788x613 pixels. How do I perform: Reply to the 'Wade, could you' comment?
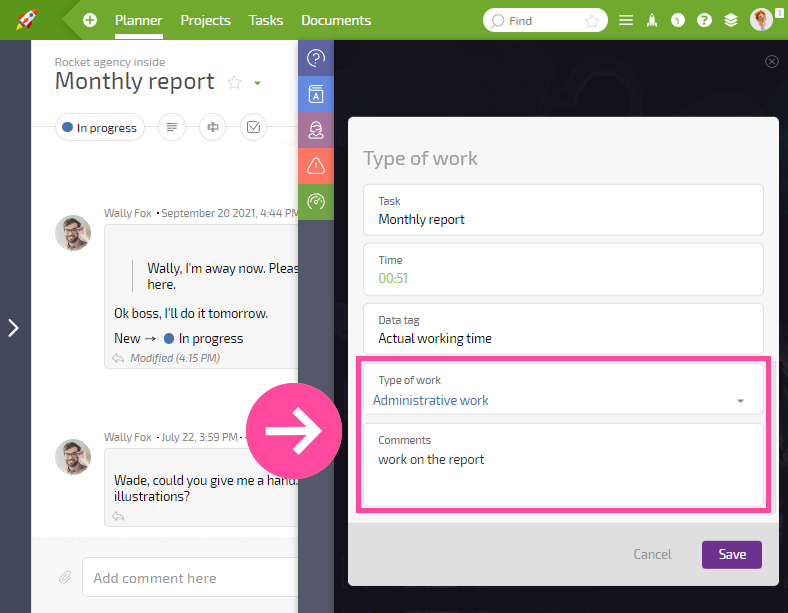coord(118,517)
